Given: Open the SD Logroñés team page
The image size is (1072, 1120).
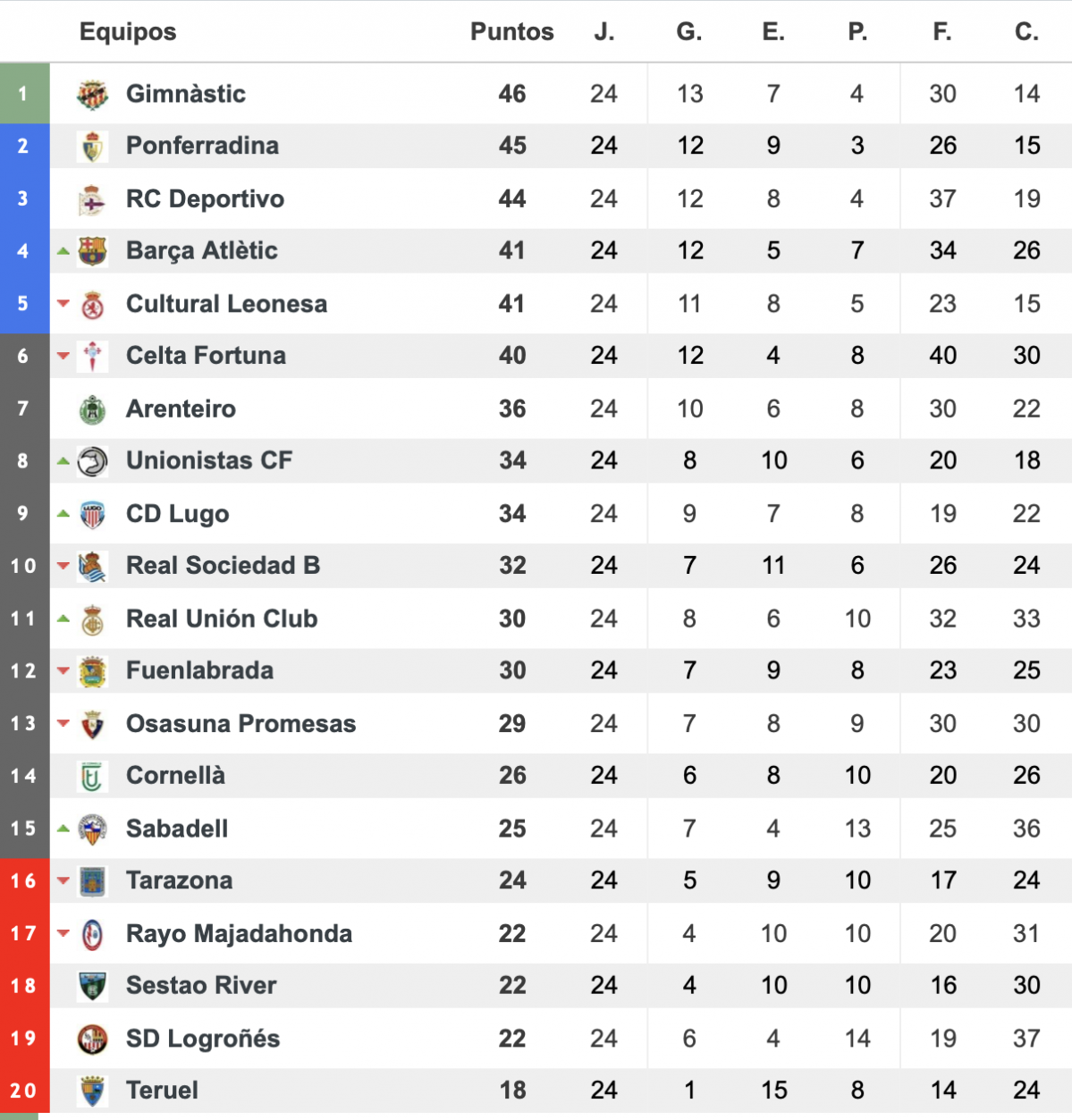Looking at the screenshot, I should point(203,1039).
